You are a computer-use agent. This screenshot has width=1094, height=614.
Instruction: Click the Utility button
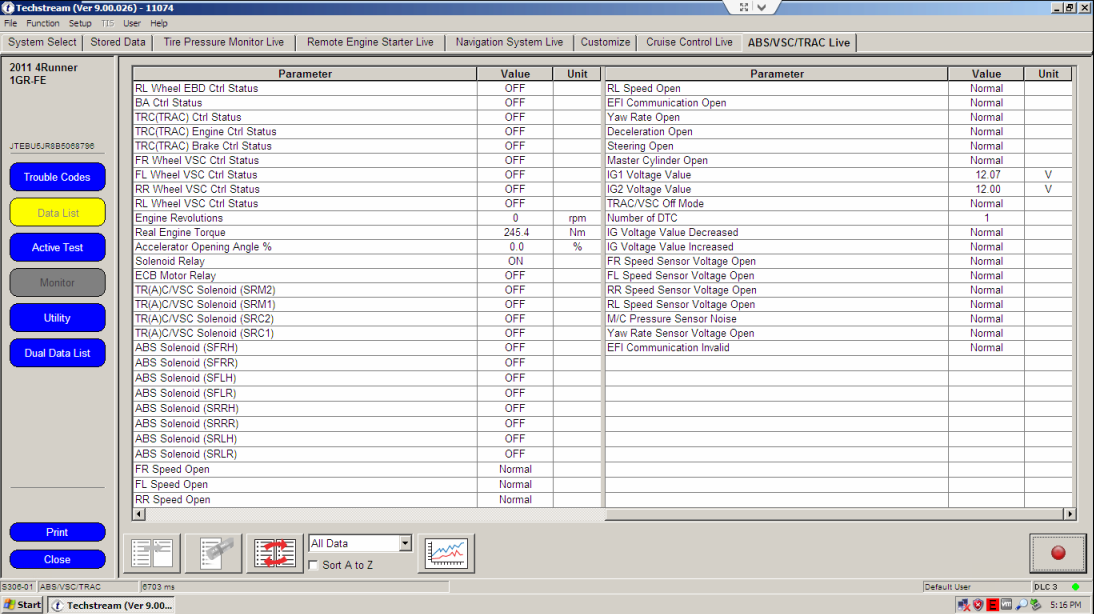coord(57,318)
